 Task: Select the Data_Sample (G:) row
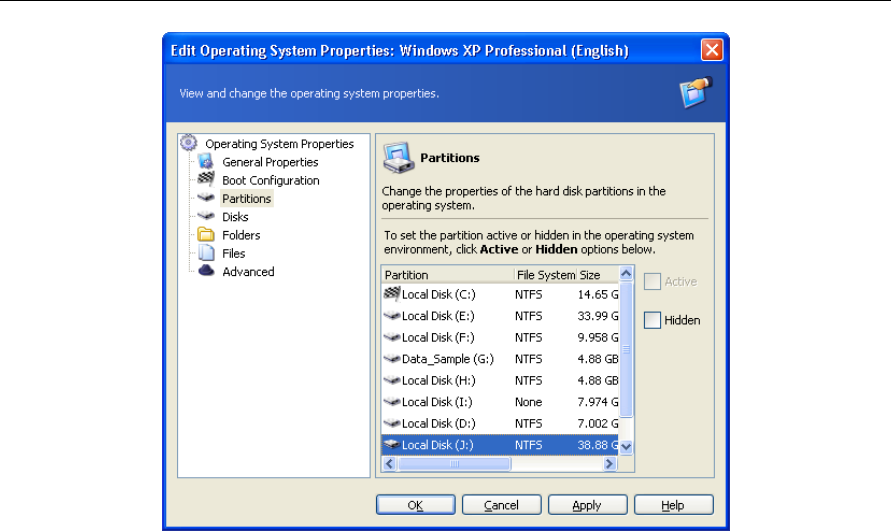[500, 359]
